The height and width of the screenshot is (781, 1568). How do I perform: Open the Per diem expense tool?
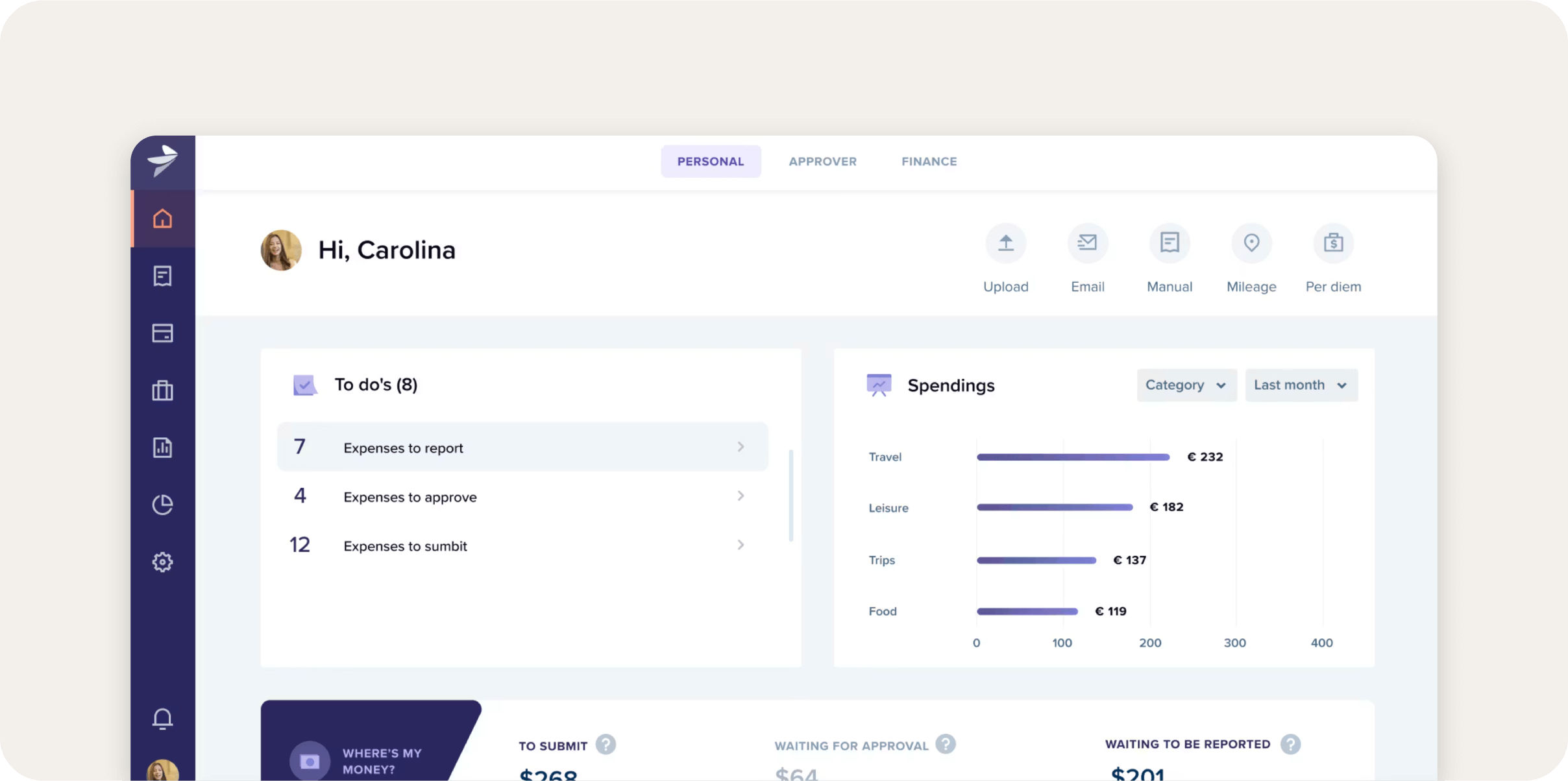point(1333,243)
